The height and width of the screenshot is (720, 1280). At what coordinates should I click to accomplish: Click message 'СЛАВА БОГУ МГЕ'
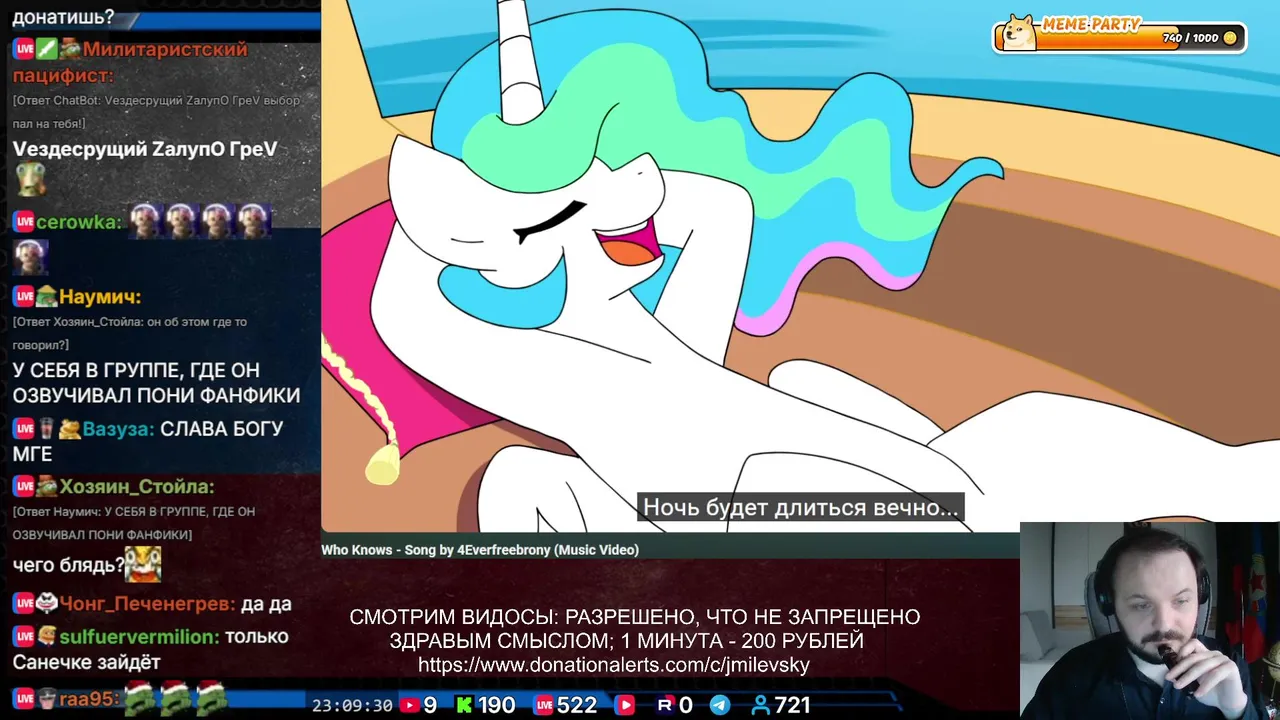click(148, 441)
